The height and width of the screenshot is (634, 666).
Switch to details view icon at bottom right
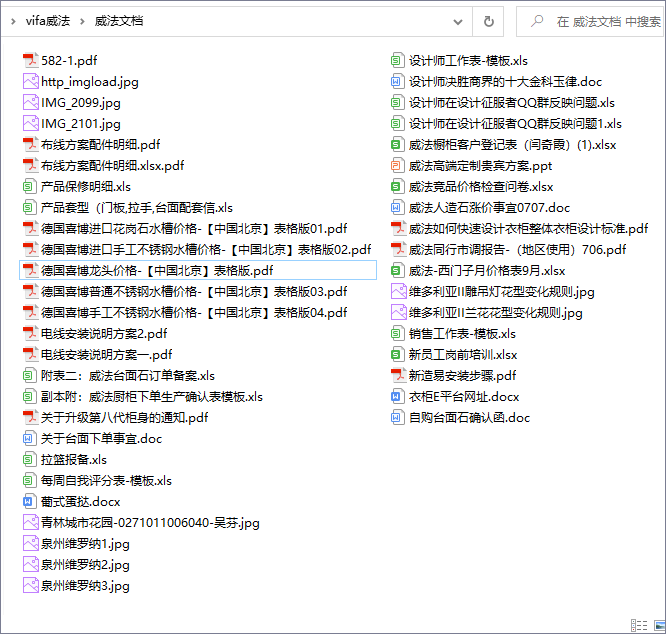click(639, 625)
